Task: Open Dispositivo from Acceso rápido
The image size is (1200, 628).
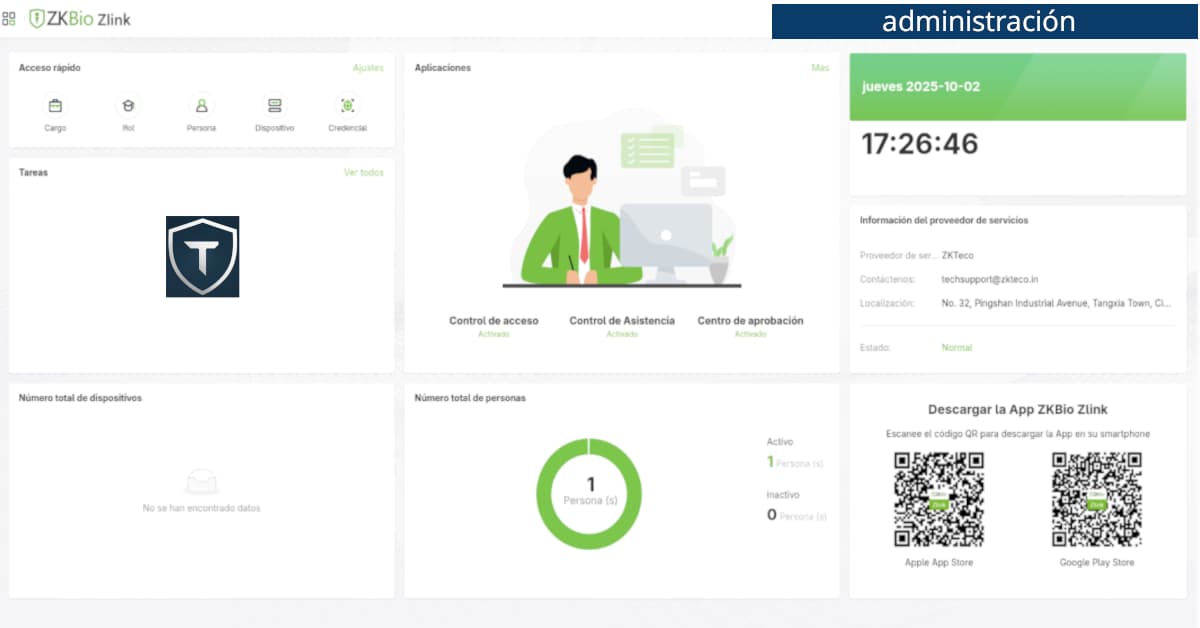Action: pos(274,105)
